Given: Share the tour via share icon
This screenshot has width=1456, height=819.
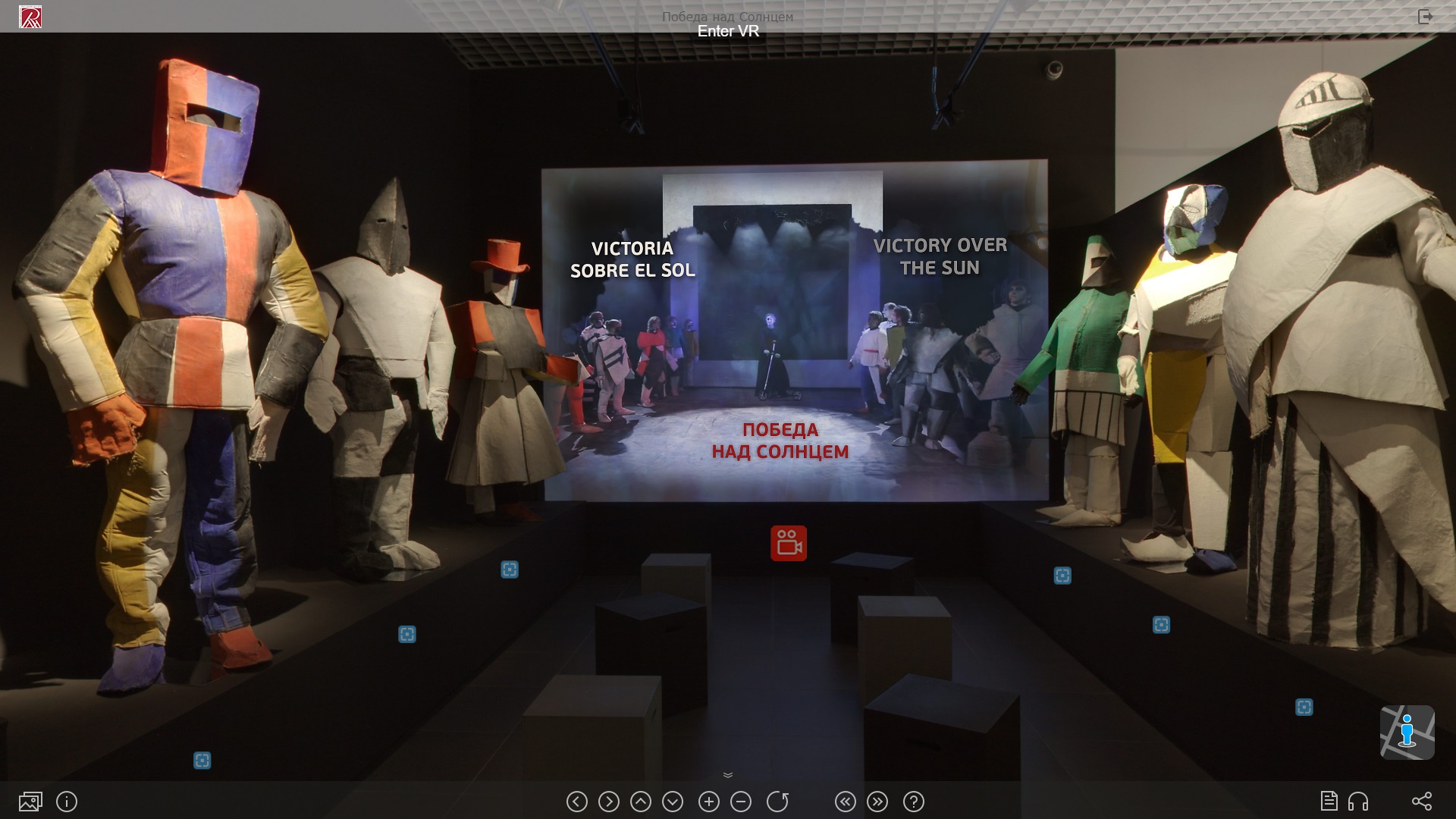Looking at the screenshot, I should (1422, 802).
